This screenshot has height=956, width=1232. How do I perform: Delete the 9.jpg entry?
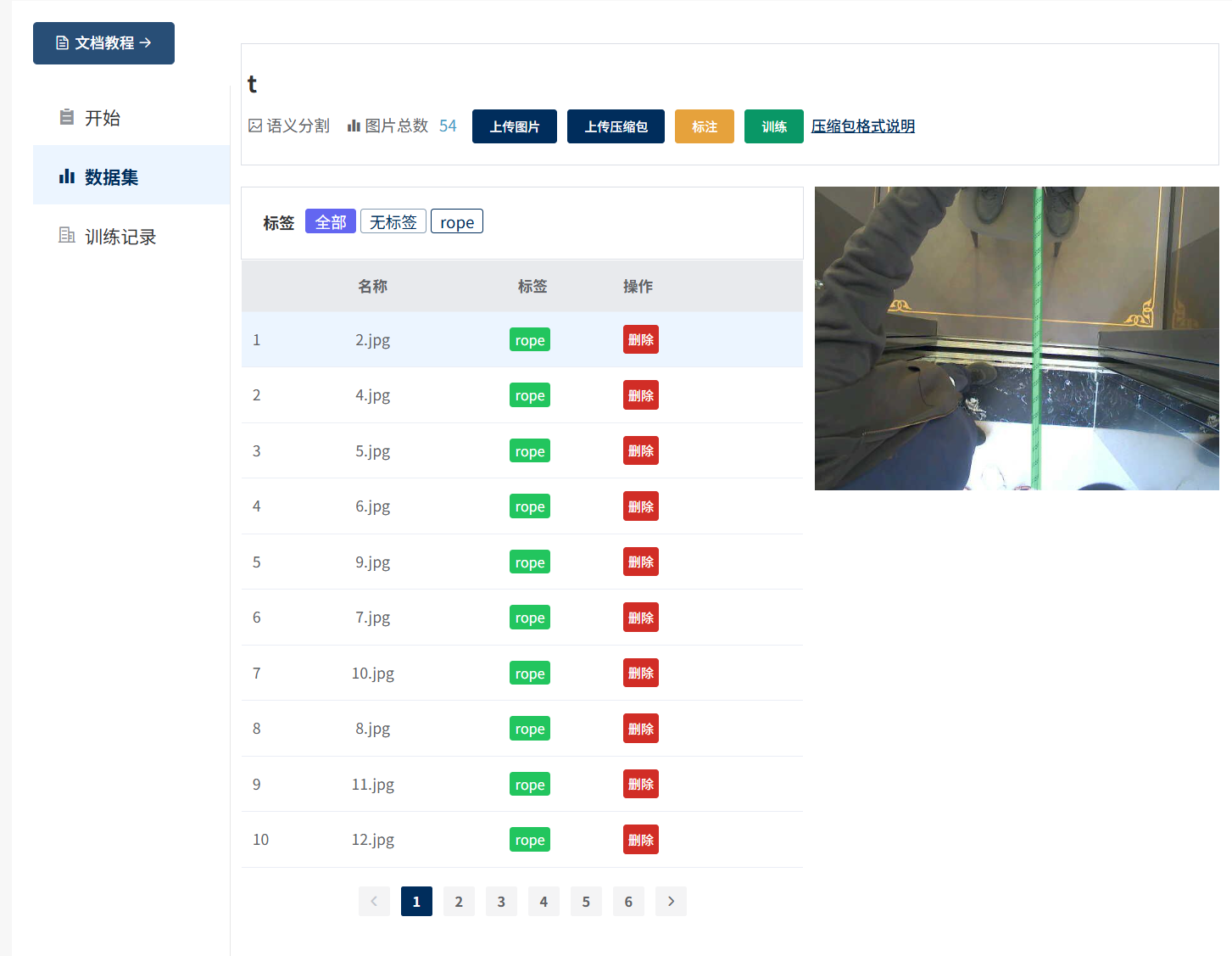640,562
